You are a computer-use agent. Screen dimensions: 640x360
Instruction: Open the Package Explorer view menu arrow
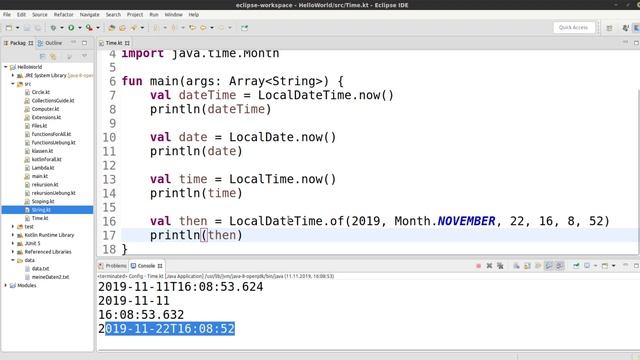click(84, 56)
